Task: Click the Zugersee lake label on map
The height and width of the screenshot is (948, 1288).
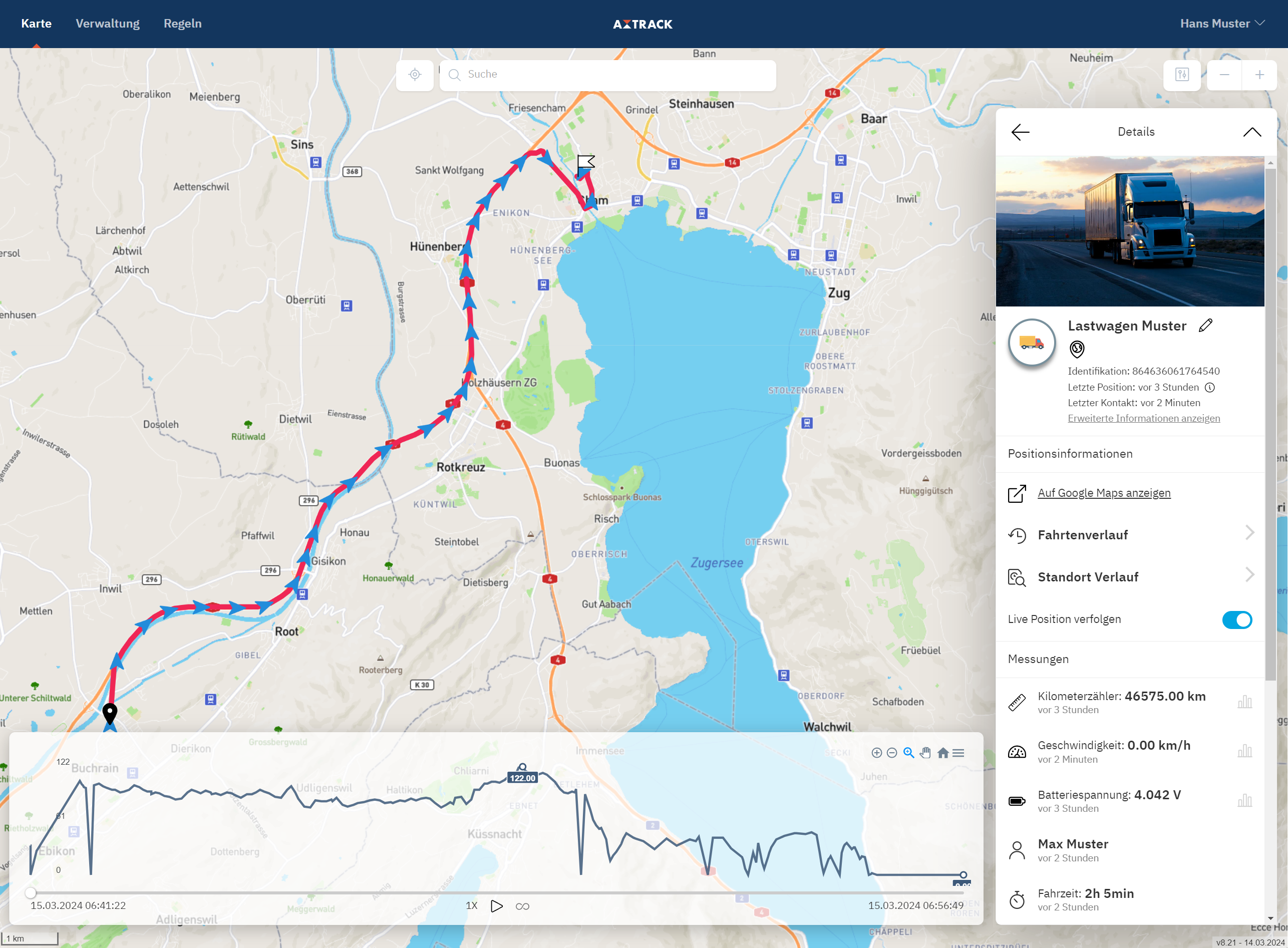Action: click(717, 563)
